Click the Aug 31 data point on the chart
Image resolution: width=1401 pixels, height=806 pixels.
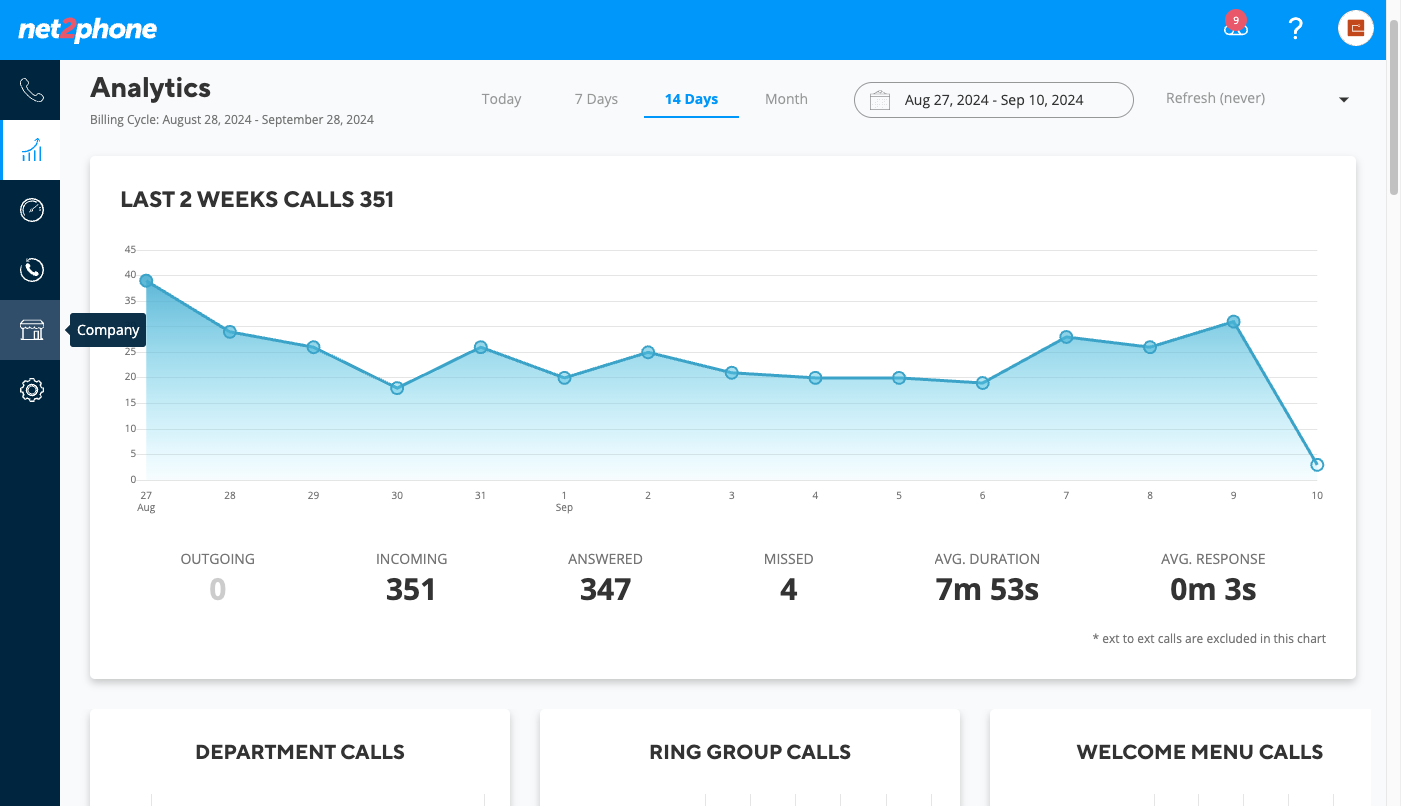pos(481,347)
